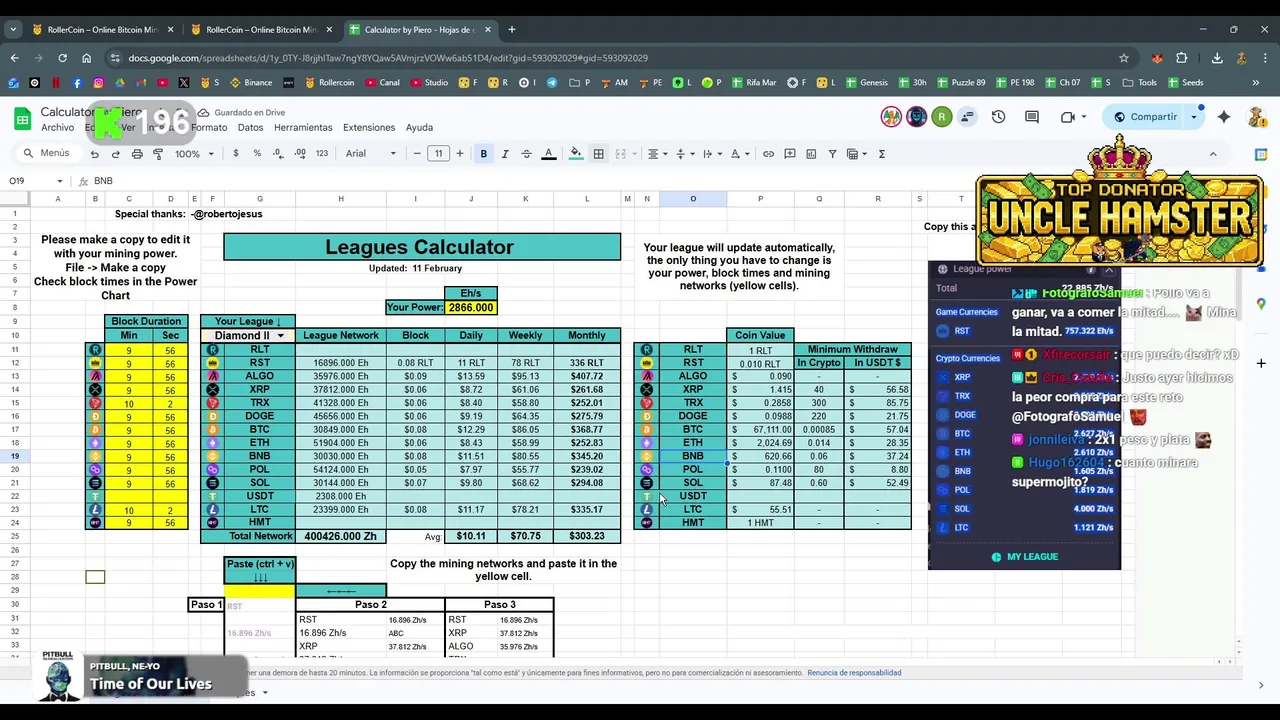Viewport: 1280px width, 720px height.
Task: Toggle italic formatting
Action: pos(505,154)
